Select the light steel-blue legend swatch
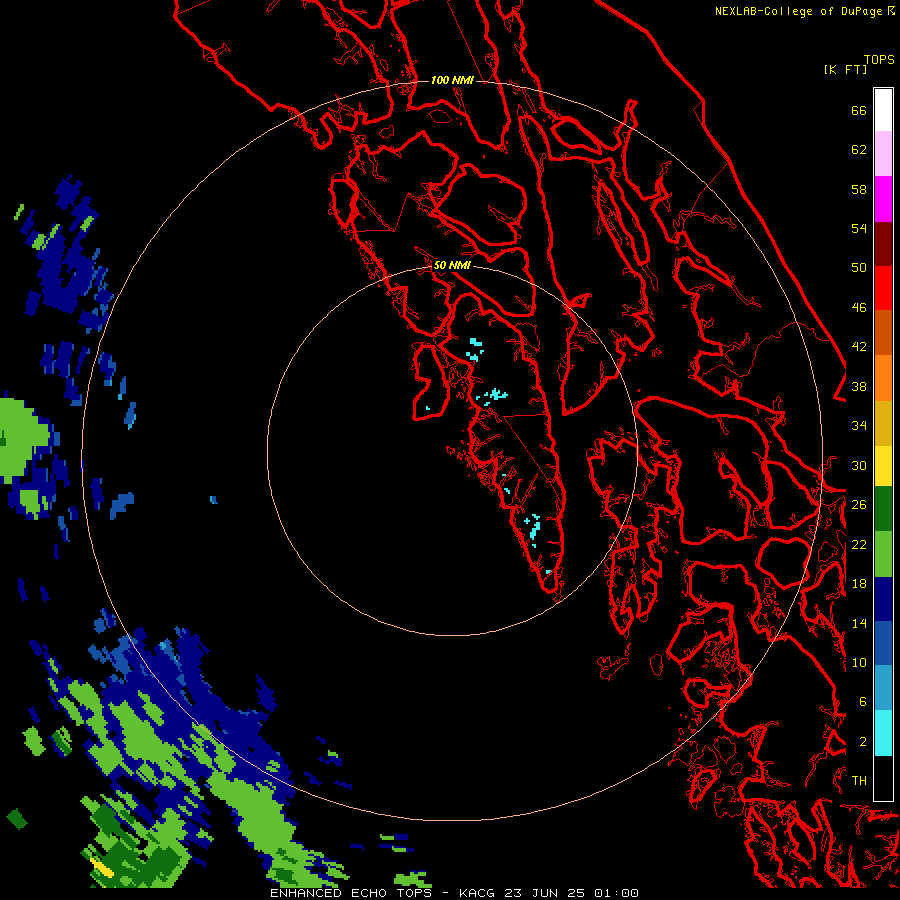 pos(883,688)
